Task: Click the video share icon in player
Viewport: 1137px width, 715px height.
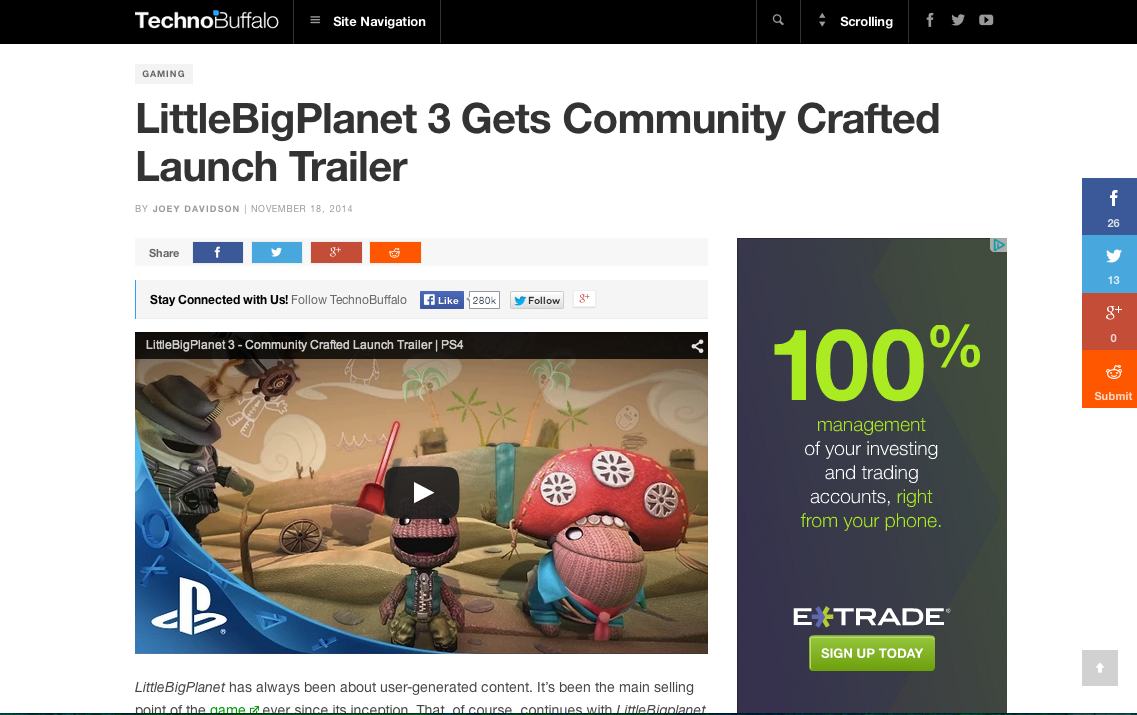Action: (697, 346)
